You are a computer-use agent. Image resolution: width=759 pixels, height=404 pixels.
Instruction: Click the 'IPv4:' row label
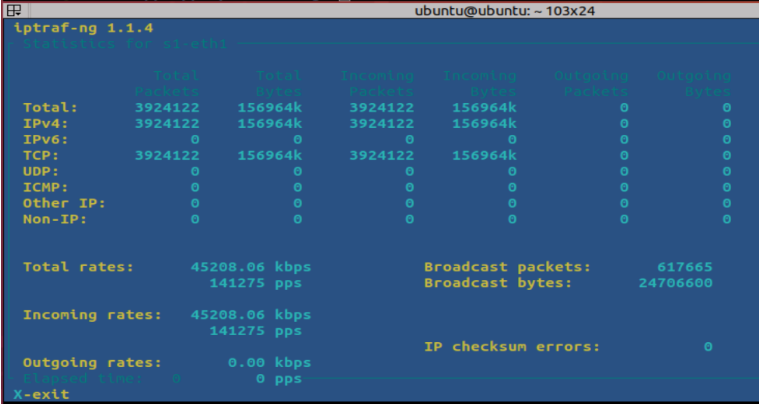[46, 123]
